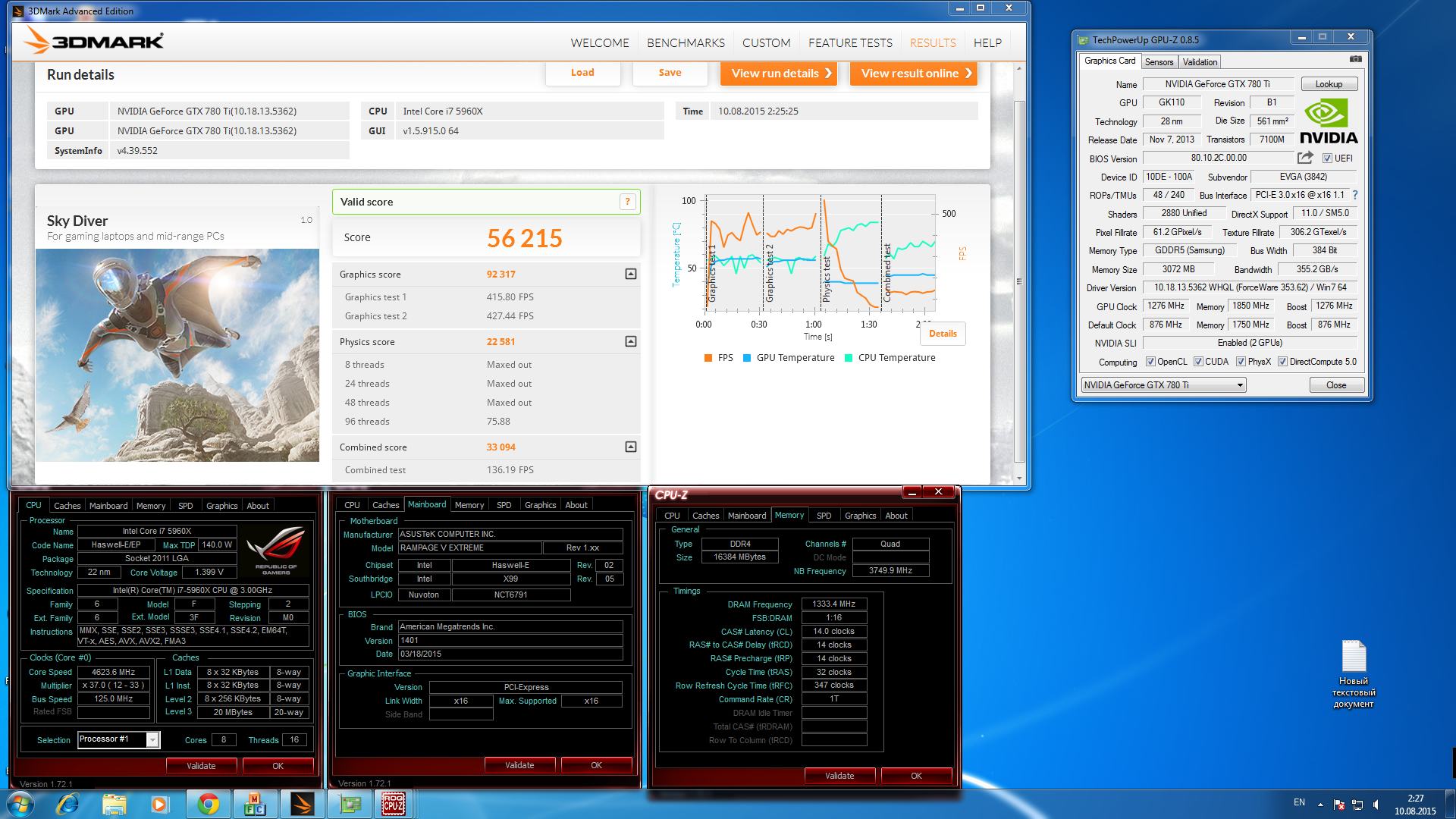
Task: Click the orange FPS legend swatch
Action: pyautogui.click(x=708, y=358)
